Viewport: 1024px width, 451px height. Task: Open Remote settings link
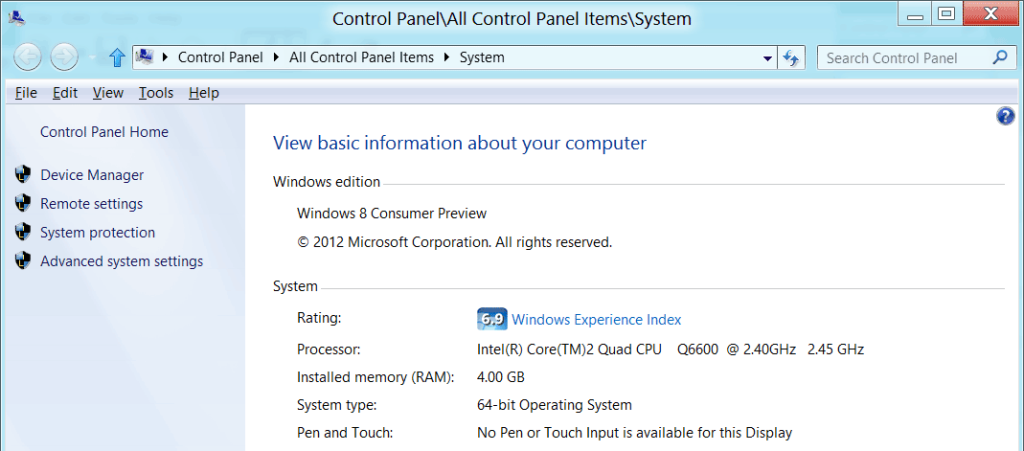pyautogui.click(x=91, y=204)
